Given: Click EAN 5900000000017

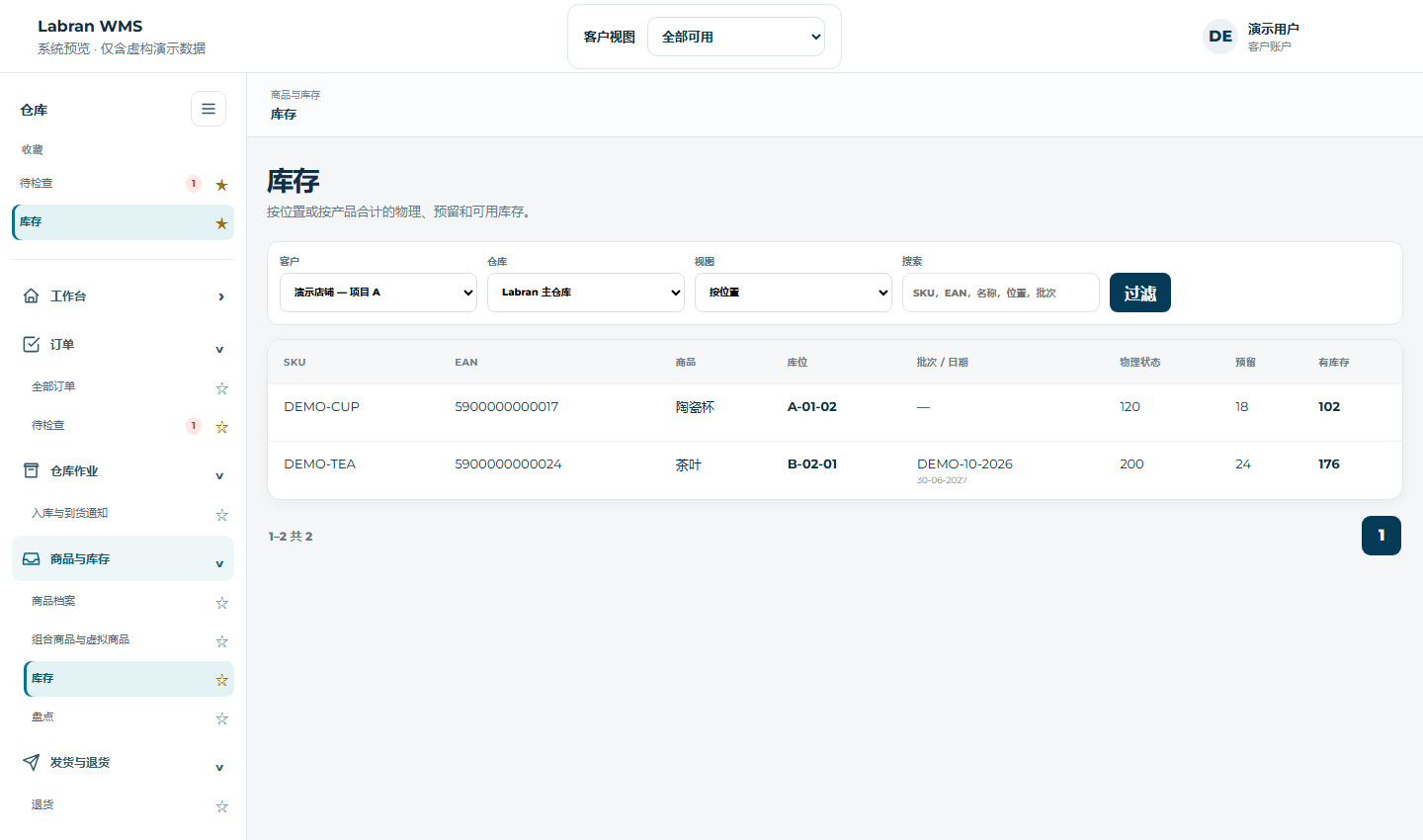Looking at the screenshot, I should (507, 406).
